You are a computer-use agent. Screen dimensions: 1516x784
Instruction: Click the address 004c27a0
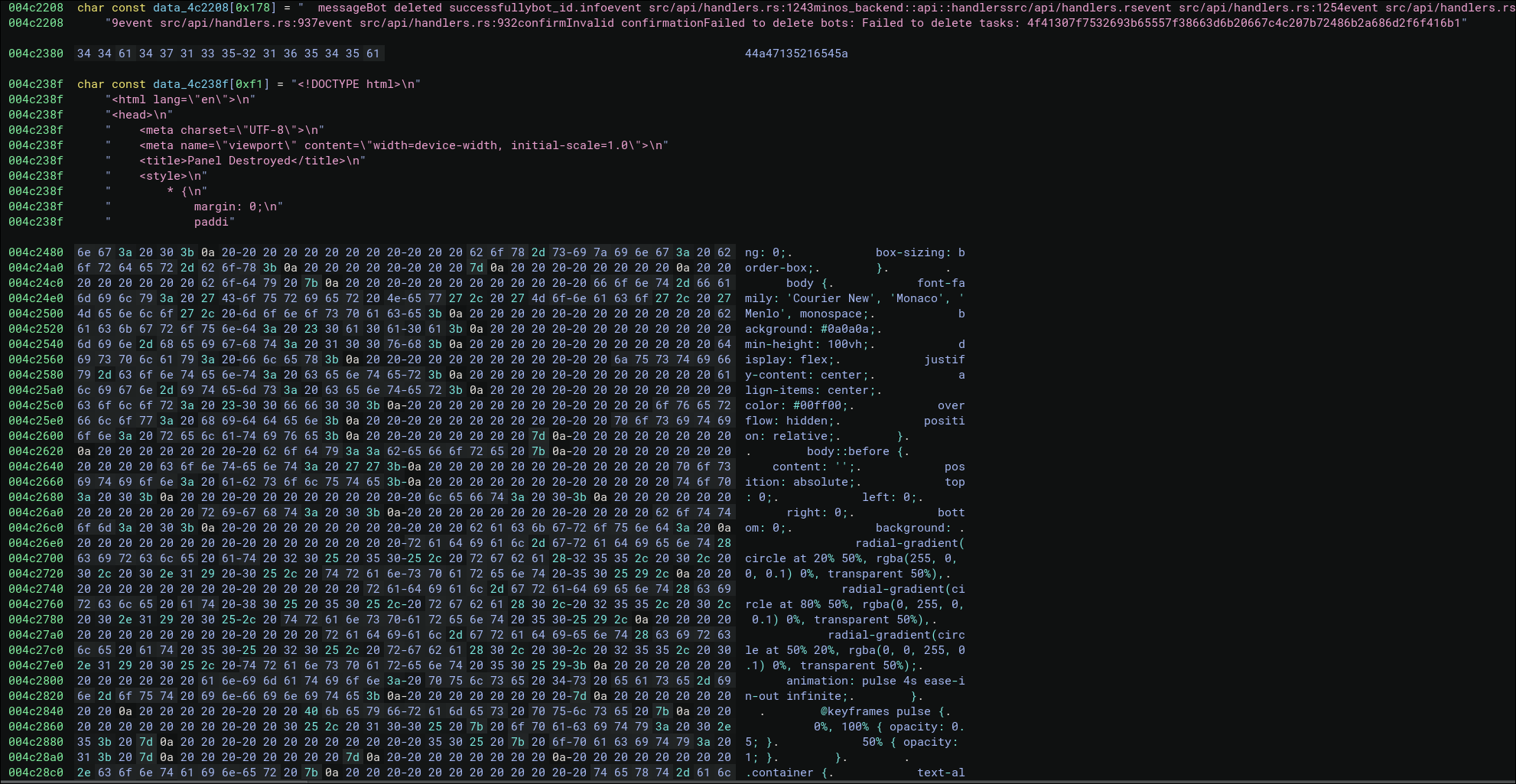coord(36,635)
